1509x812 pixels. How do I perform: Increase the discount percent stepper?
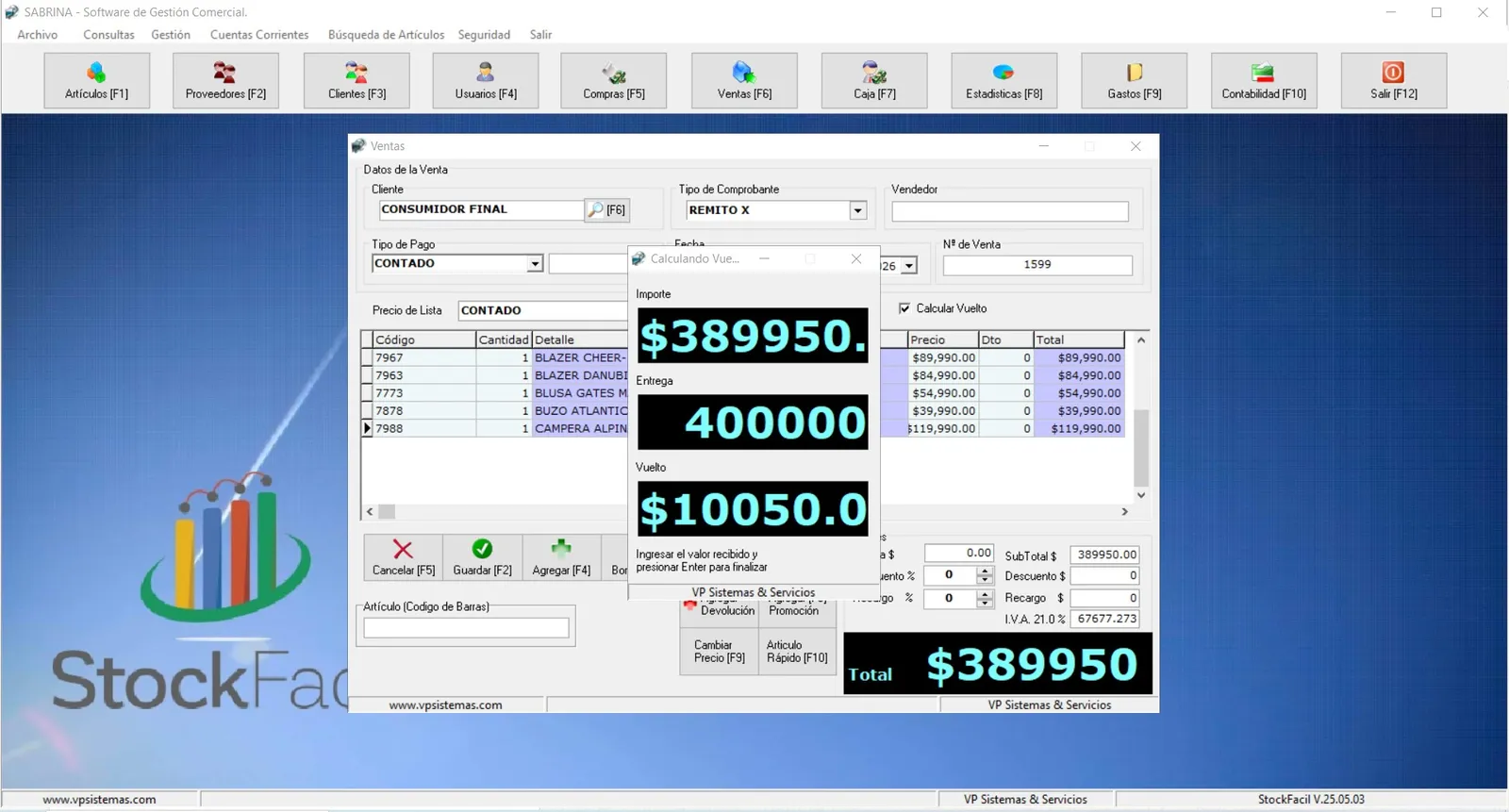pyautogui.click(x=985, y=572)
